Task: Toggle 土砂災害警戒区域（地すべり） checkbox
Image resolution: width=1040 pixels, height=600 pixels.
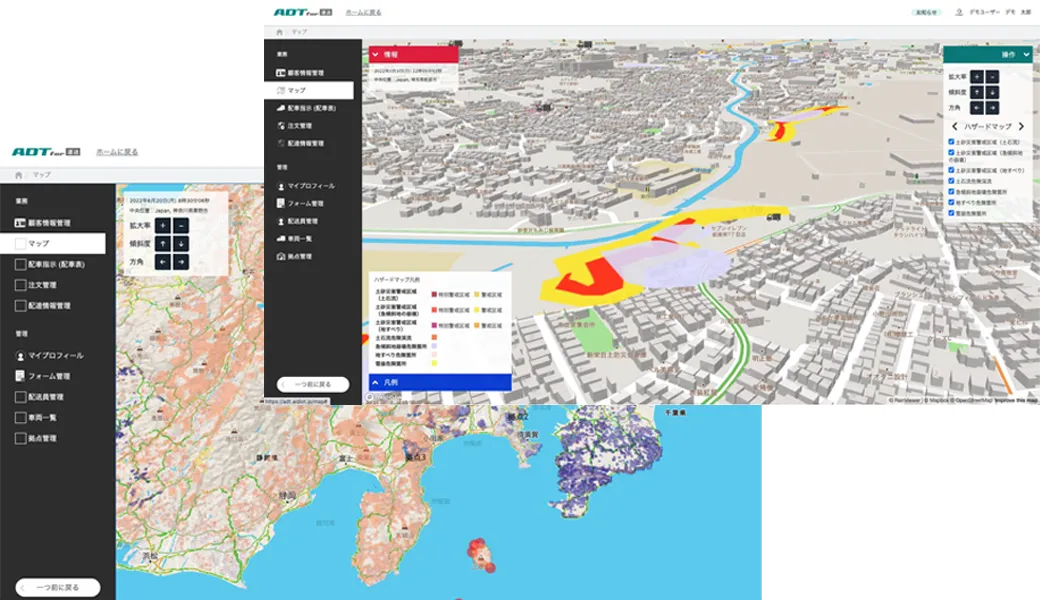Action: coord(951,170)
